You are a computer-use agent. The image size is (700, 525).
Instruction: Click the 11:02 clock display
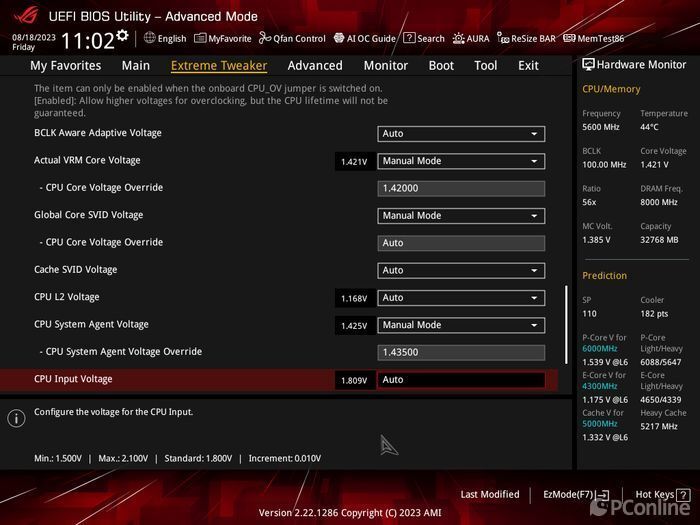88,41
